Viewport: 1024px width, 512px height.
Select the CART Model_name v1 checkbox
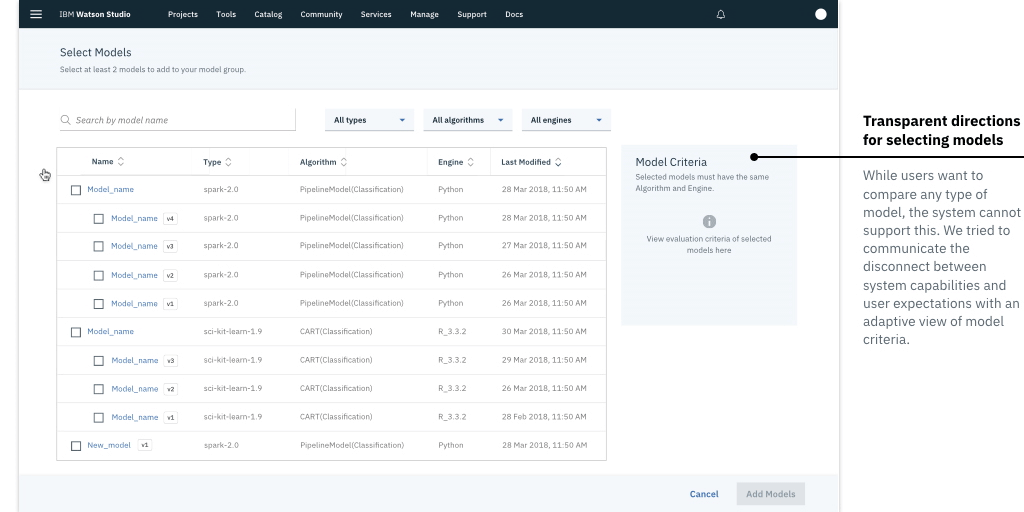point(99,418)
